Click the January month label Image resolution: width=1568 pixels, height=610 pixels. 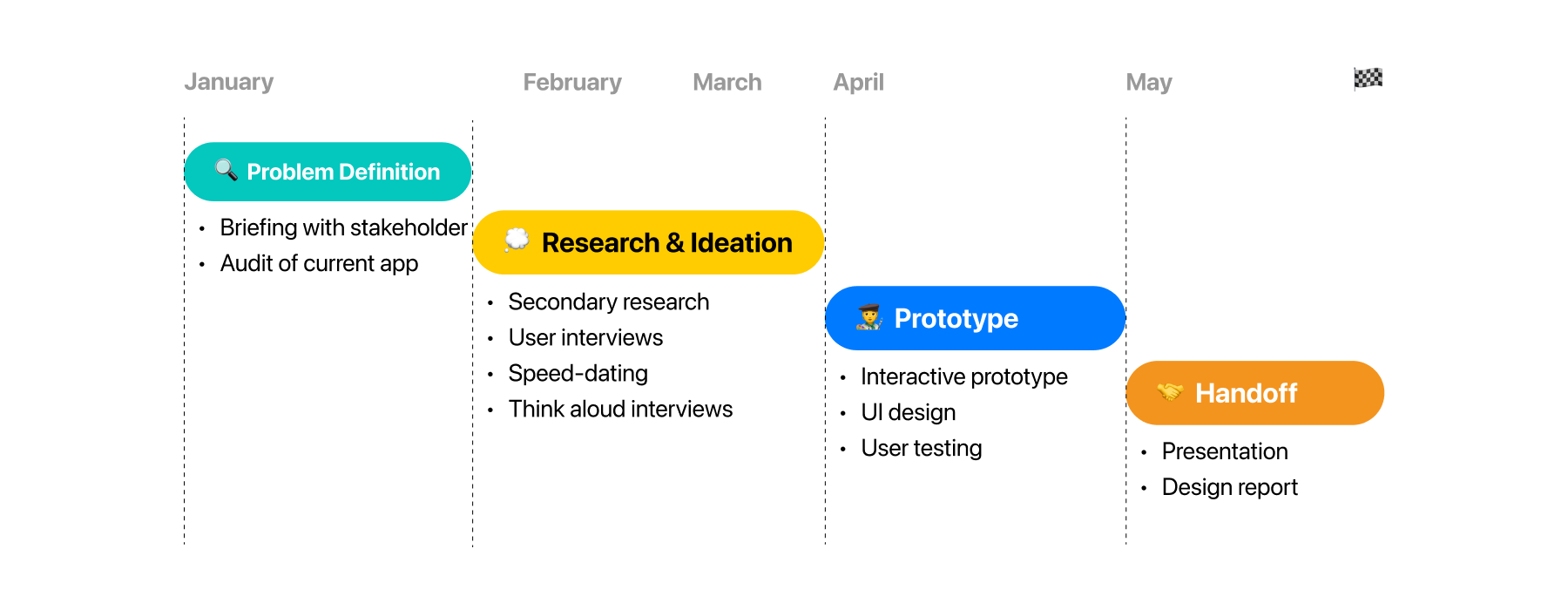[x=229, y=82]
